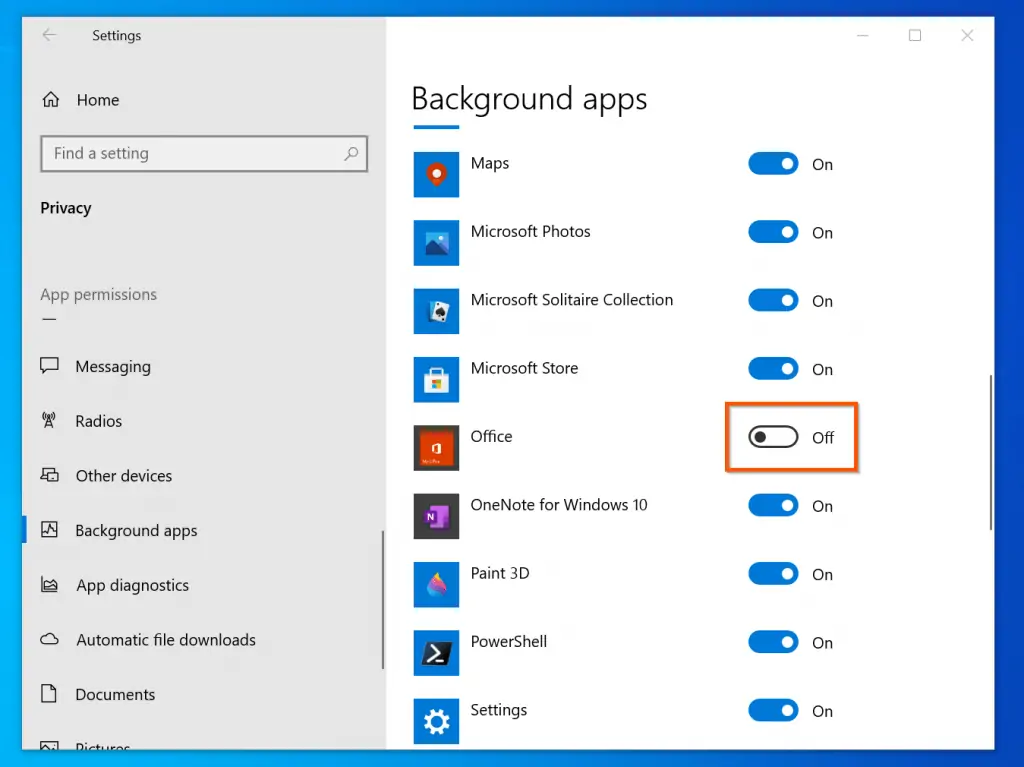This screenshot has width=1024, height=767.
Task: Click the PowerShell app icon
Action: point(436,652)
